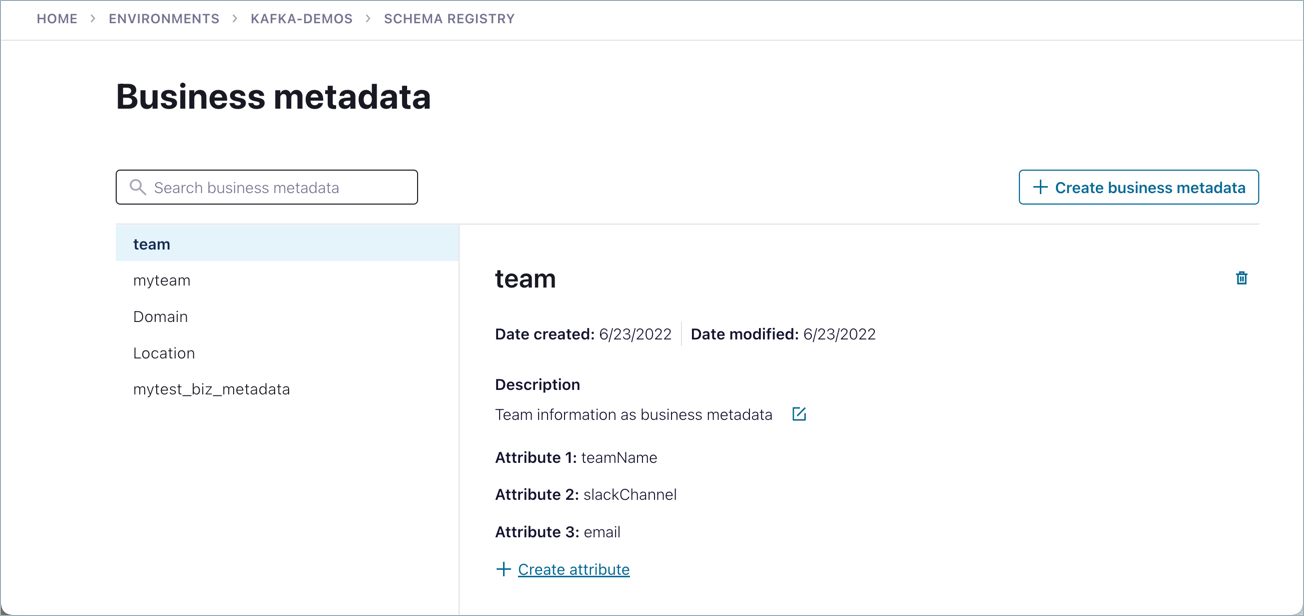Viewport: 1304px width, 616px height.
Task: Click the edit pencil beside the description
Action: [x=798, y=414]
